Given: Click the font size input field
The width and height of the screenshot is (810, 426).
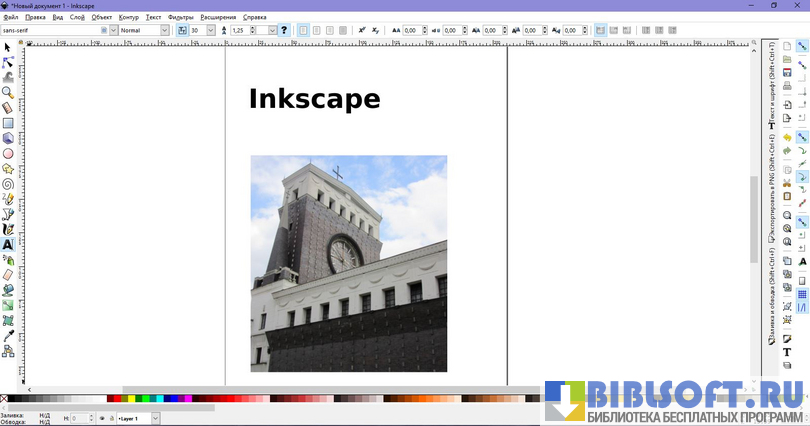Looking at the screenshot, I should [x=197, y=31].
